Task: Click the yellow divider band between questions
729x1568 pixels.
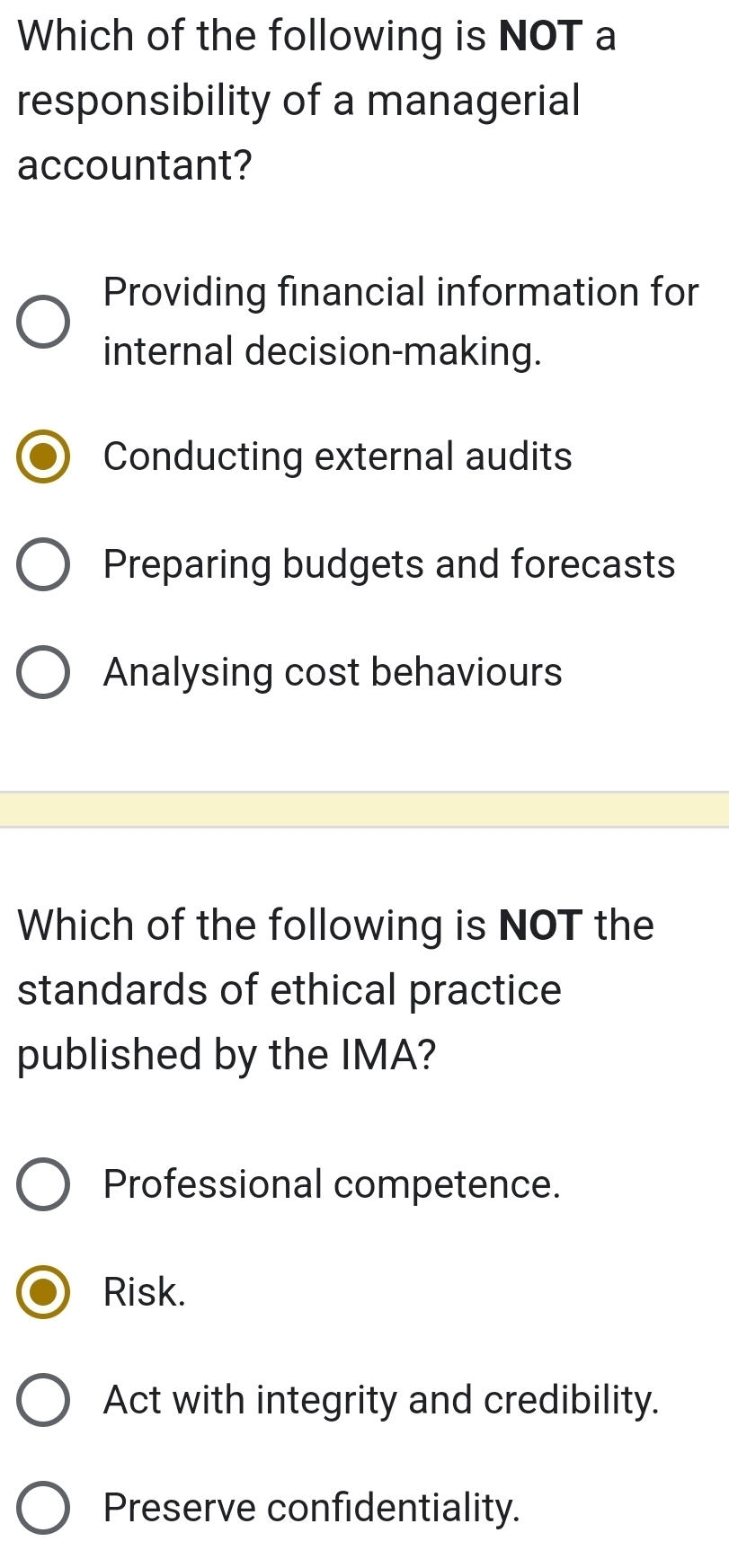Action: pyautogui.click(x=364, y=809)
